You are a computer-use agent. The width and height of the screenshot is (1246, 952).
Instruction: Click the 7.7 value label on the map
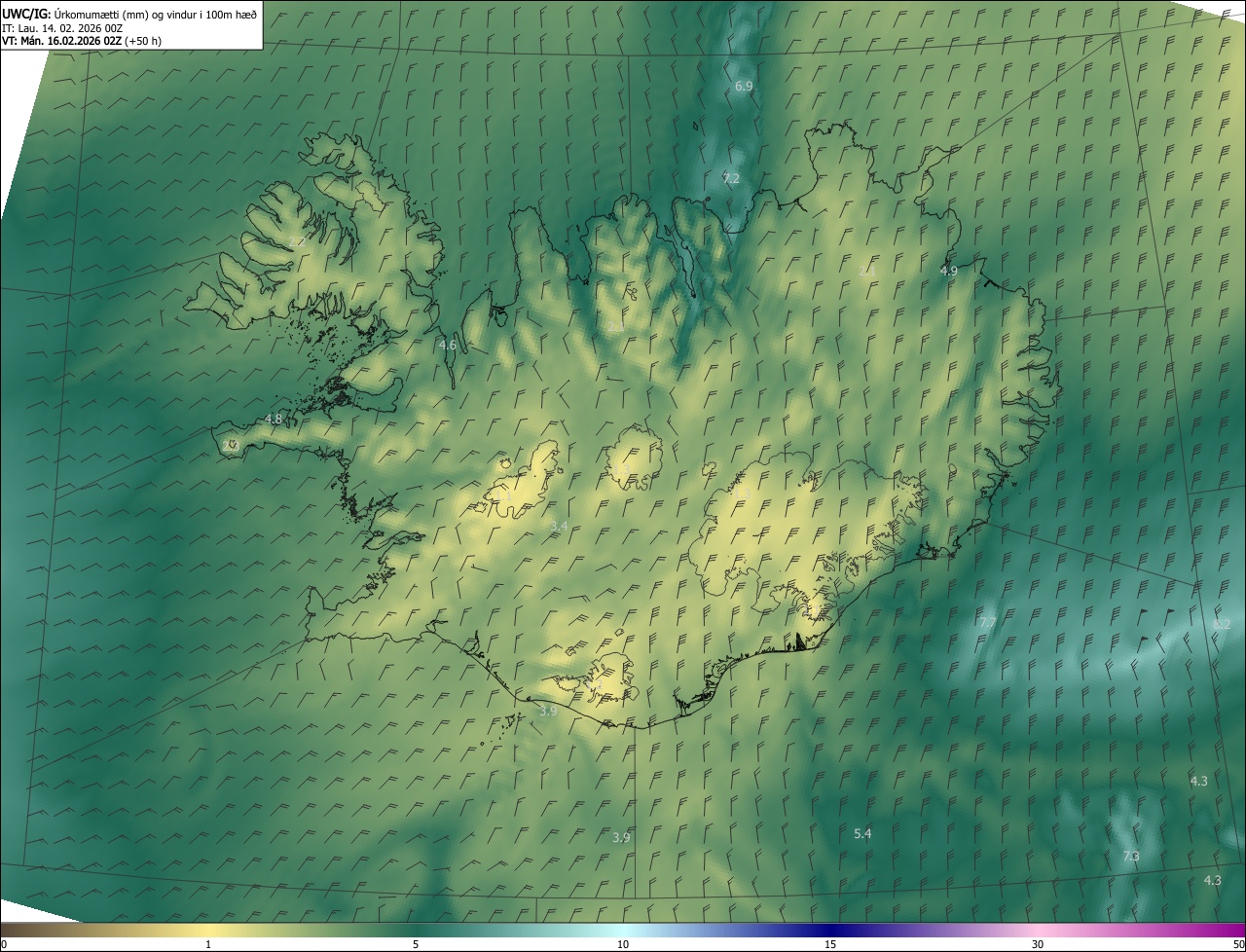(987, 622)
